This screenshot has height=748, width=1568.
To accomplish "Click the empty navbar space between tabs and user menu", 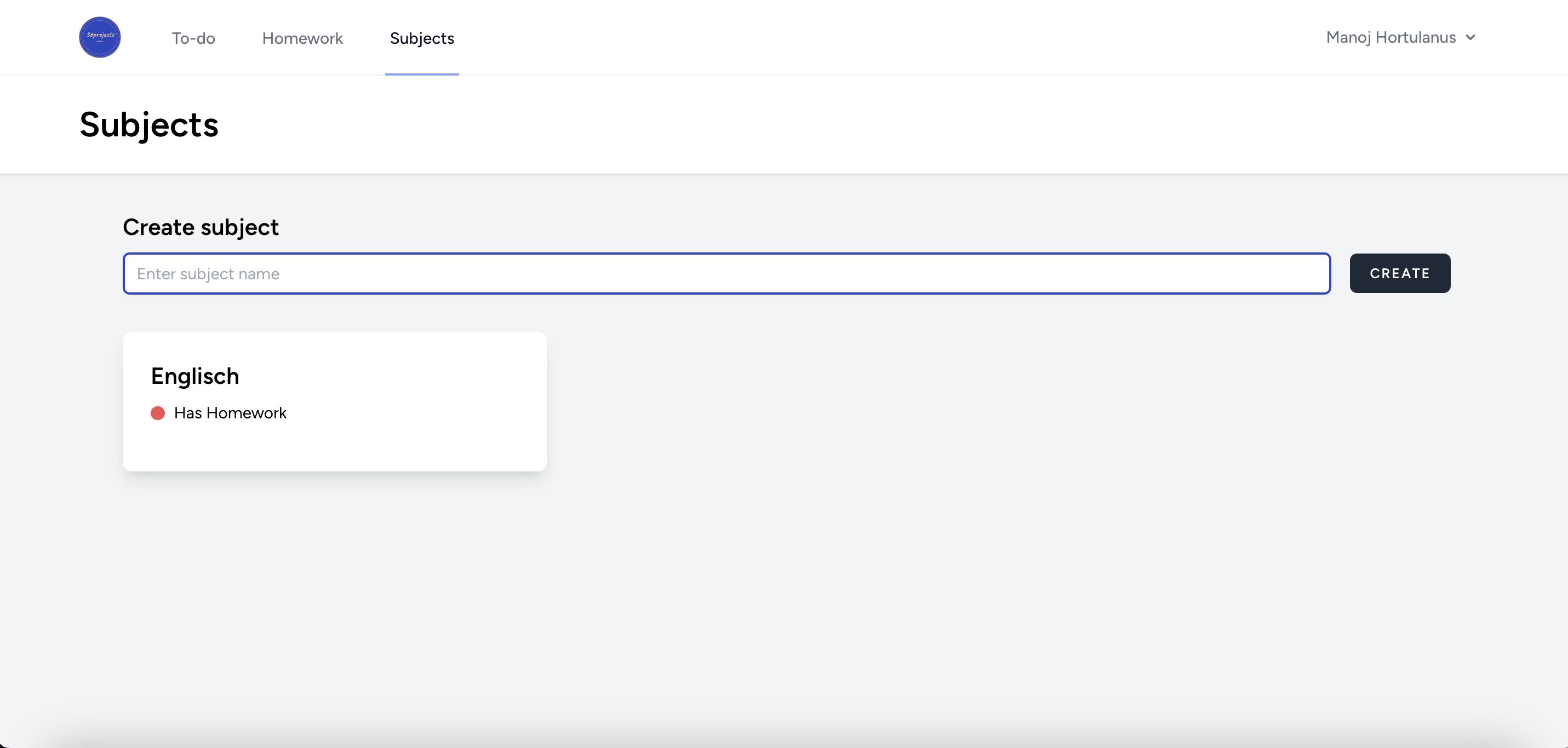I will pos(852,38).
